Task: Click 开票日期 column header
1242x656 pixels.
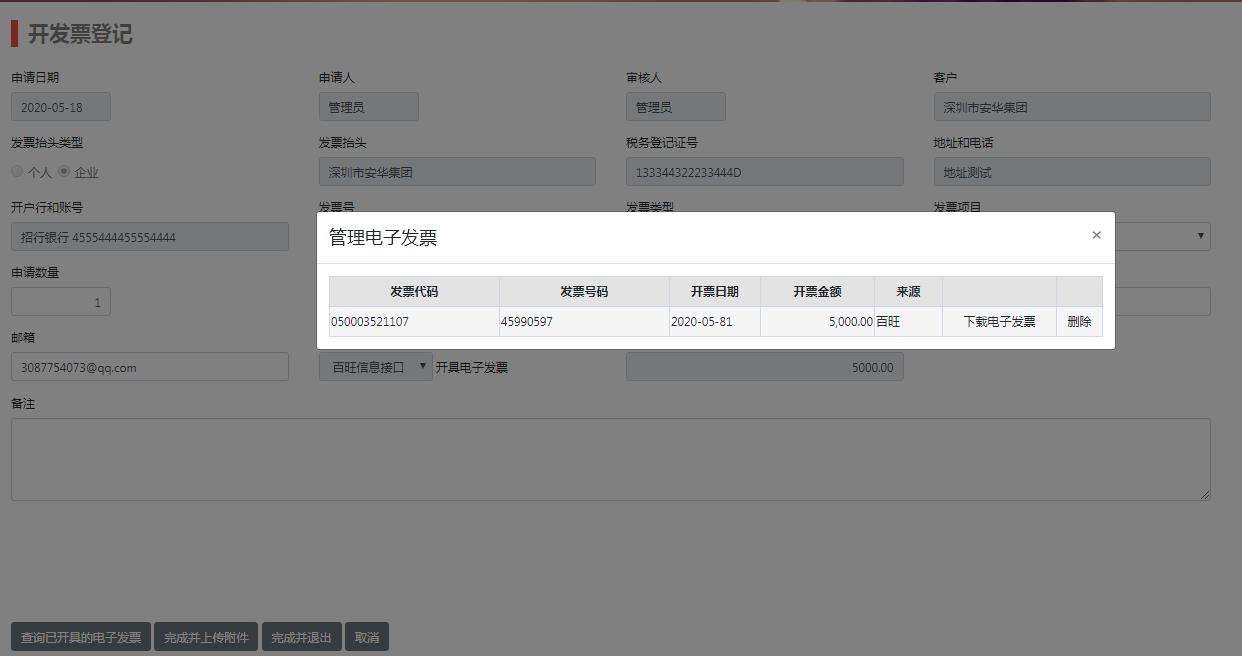Action: point(715,292)
